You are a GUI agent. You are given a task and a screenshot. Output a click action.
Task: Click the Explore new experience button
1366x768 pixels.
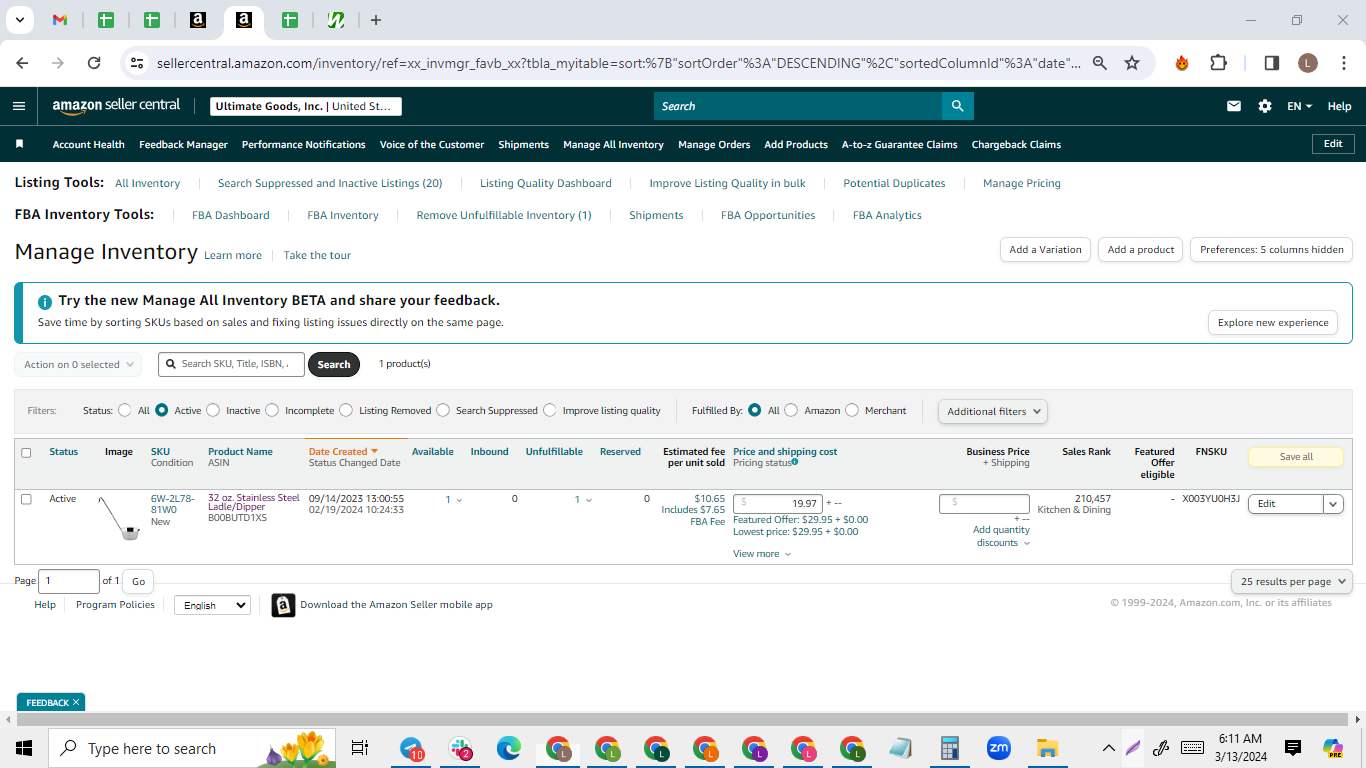1273,322
